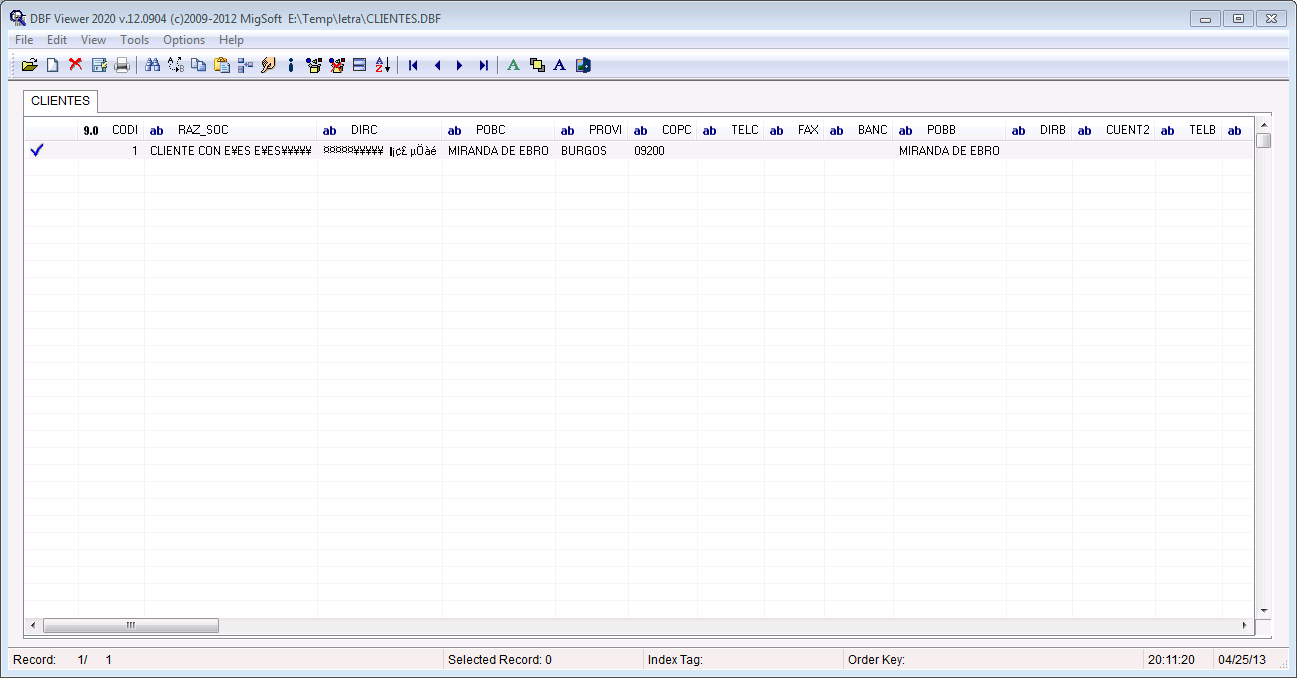
Task: Click 'Order Key:' in status bar
Action: tap(876, 660)
